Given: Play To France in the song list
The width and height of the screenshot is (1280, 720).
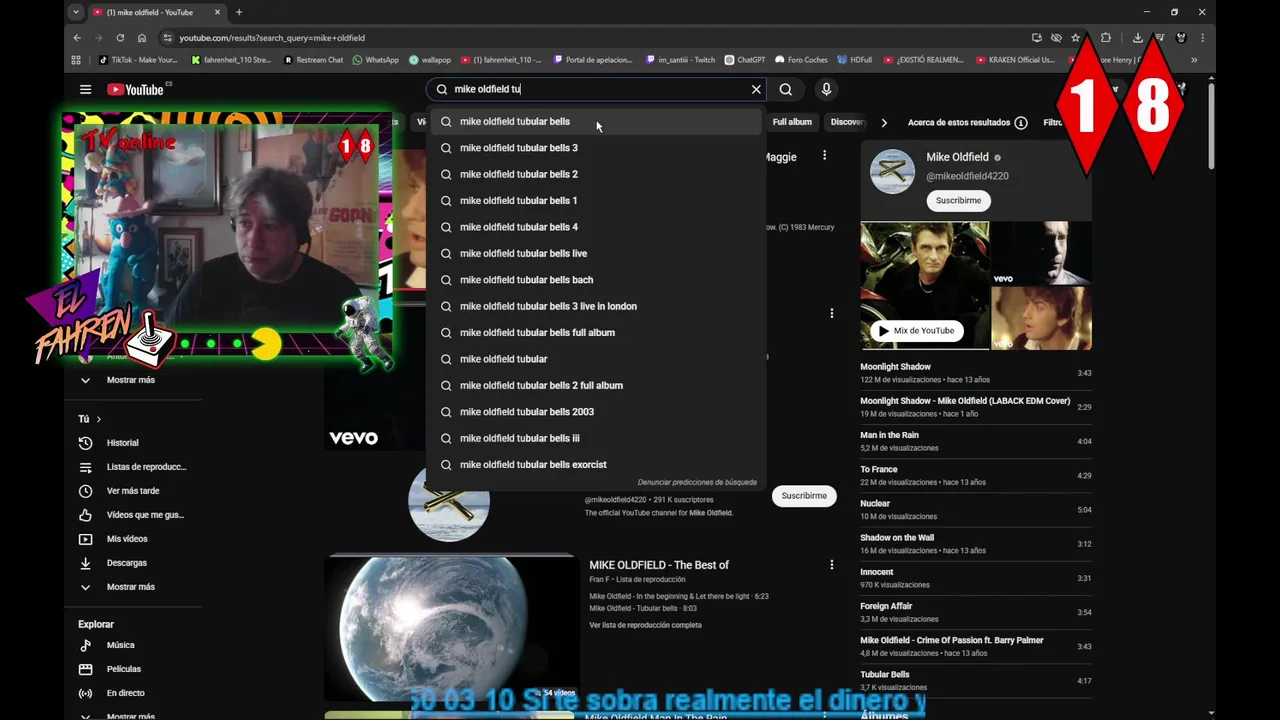Looking at the screenshot, I should tap(975, 475).
